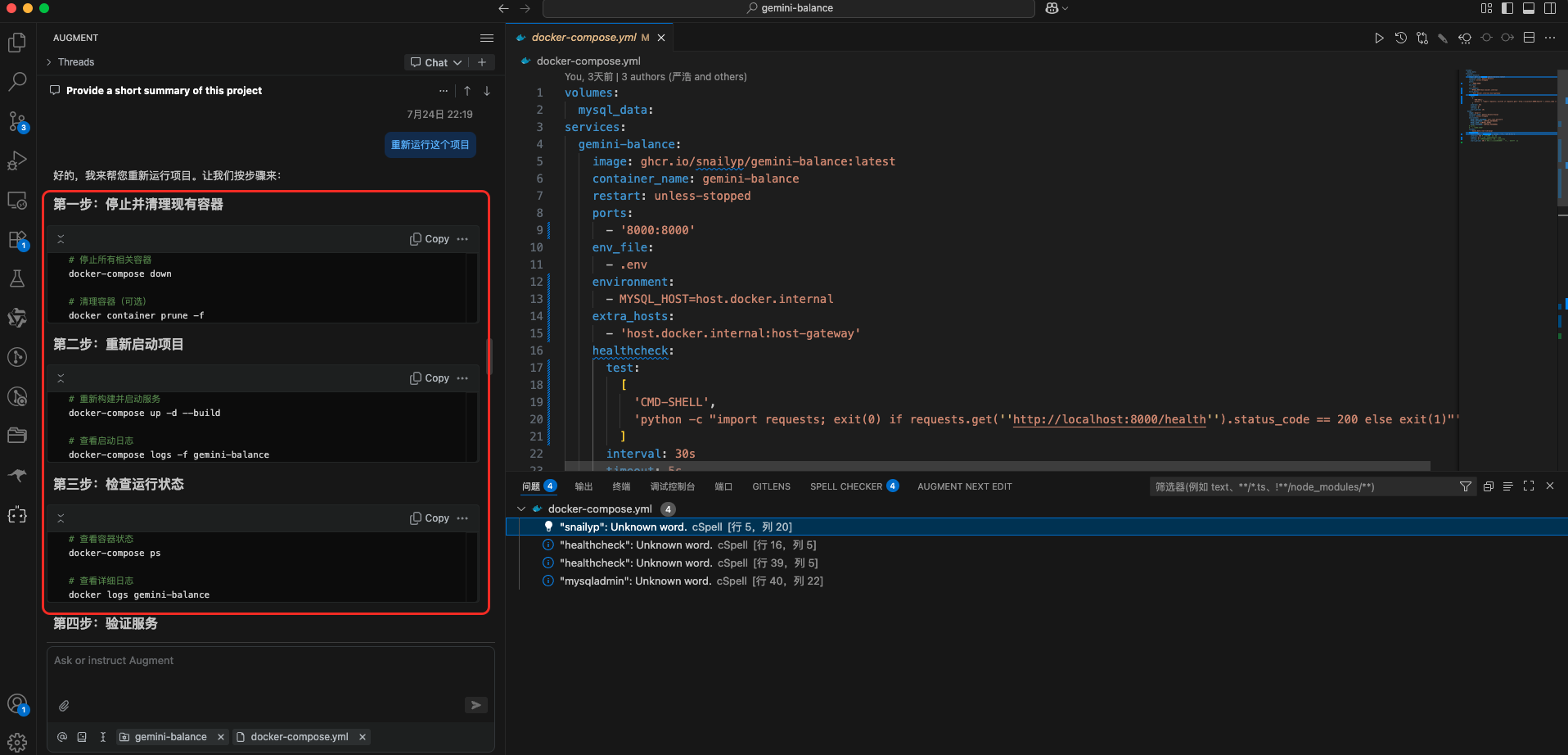This screenshot has width=1568, height=755.
Task: Switch to the 终端 panel tab
Action: [x=621, y=486]
